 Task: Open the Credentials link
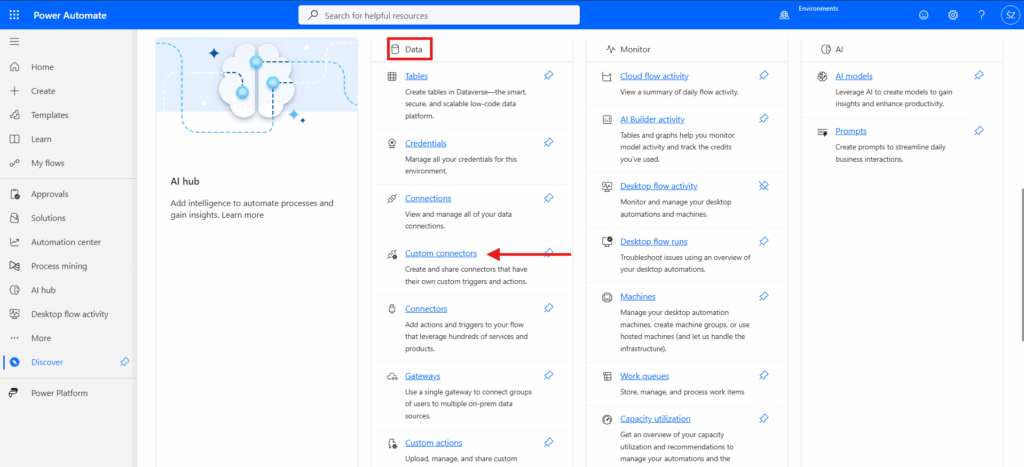(x=425, y=144)
